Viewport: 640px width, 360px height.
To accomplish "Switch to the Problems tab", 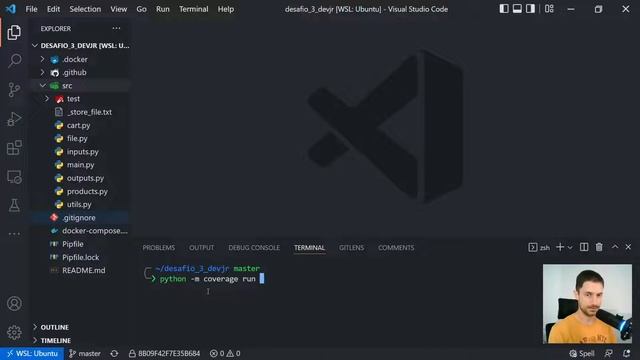I will (x=159, y=248).
